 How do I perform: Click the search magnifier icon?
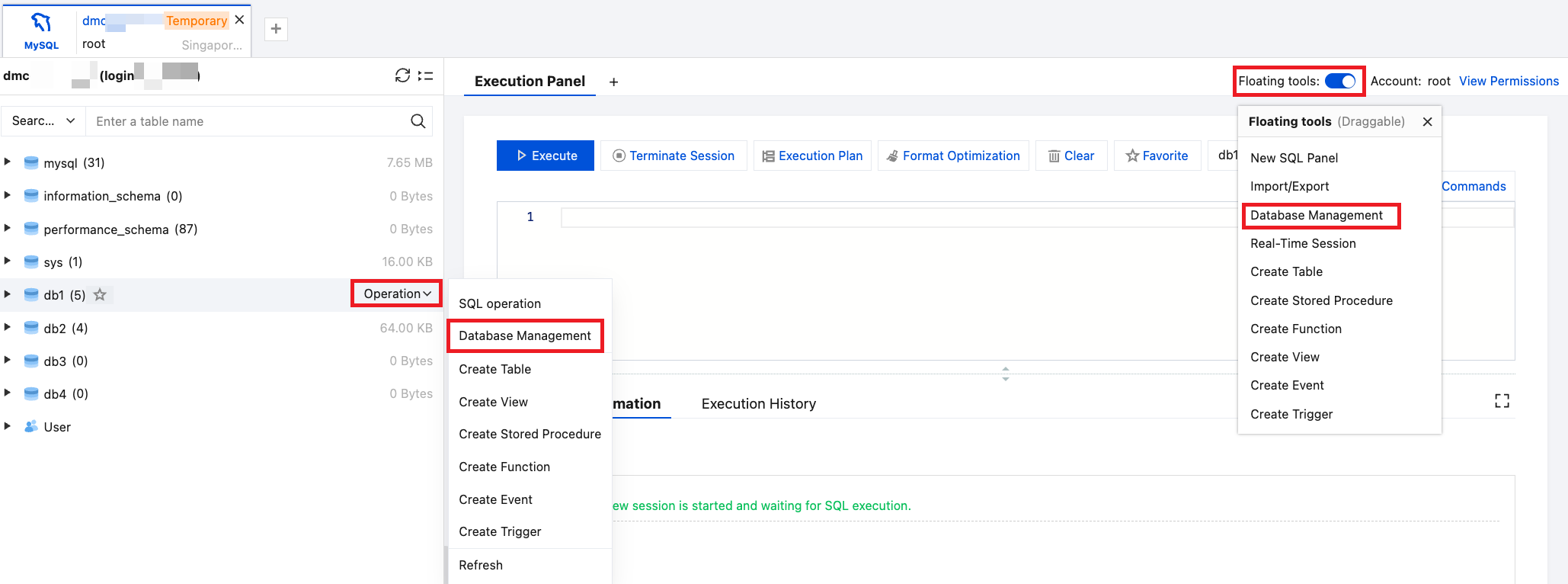[x=418, y=121]
